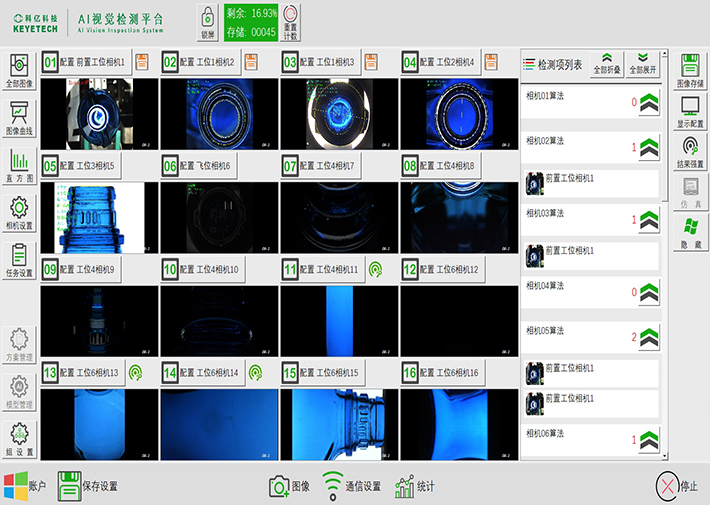Toggle the 结果强置 forced result option
This screenshot has width=710, height=505.
tap(689, 151)
